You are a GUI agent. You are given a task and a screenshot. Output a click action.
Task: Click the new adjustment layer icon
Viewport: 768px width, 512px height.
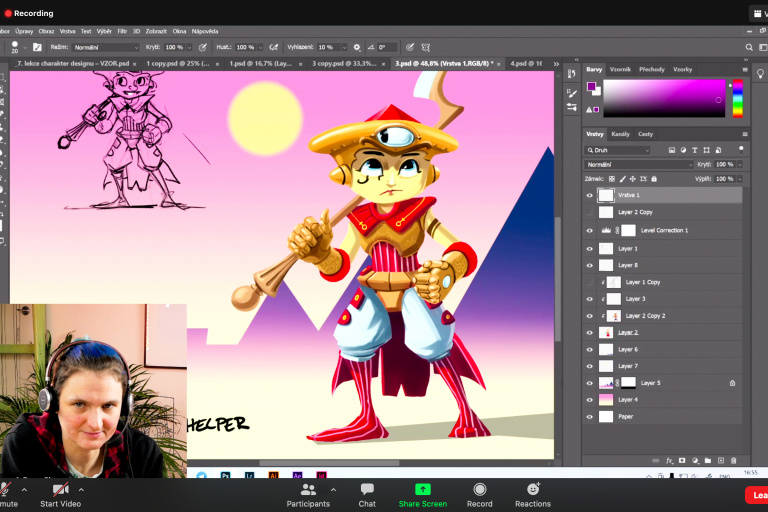[696, 460]
